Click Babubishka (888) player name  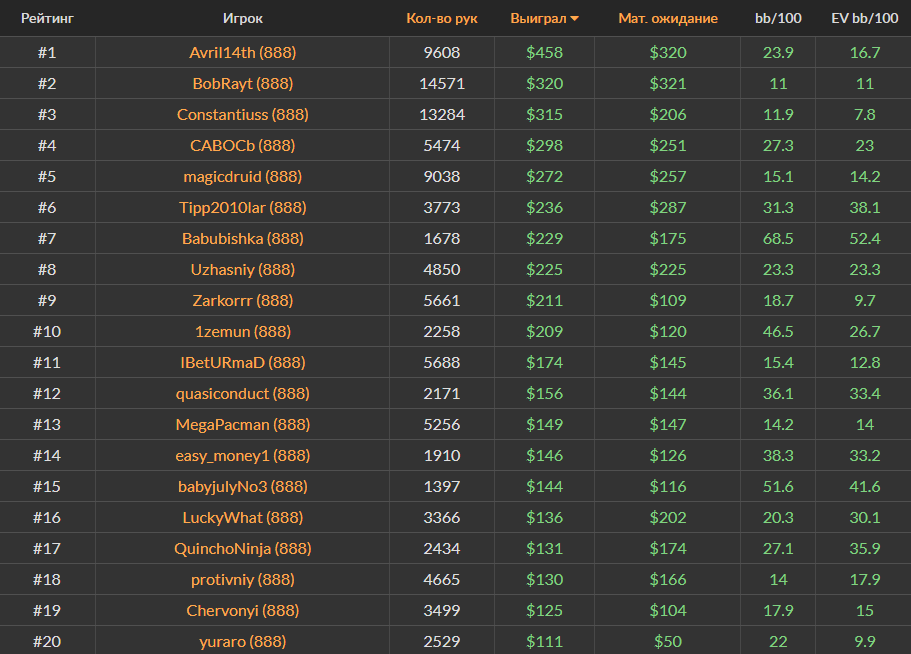[242, 238]
